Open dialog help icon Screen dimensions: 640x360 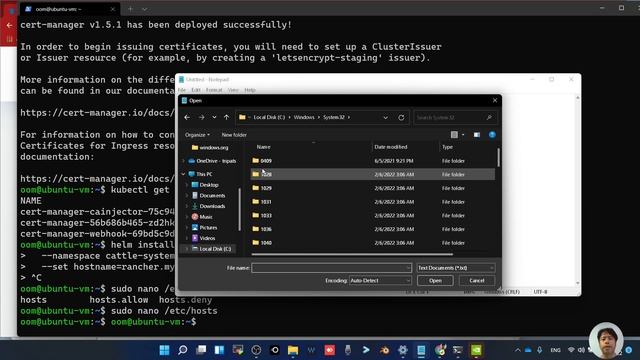(492, 135)
